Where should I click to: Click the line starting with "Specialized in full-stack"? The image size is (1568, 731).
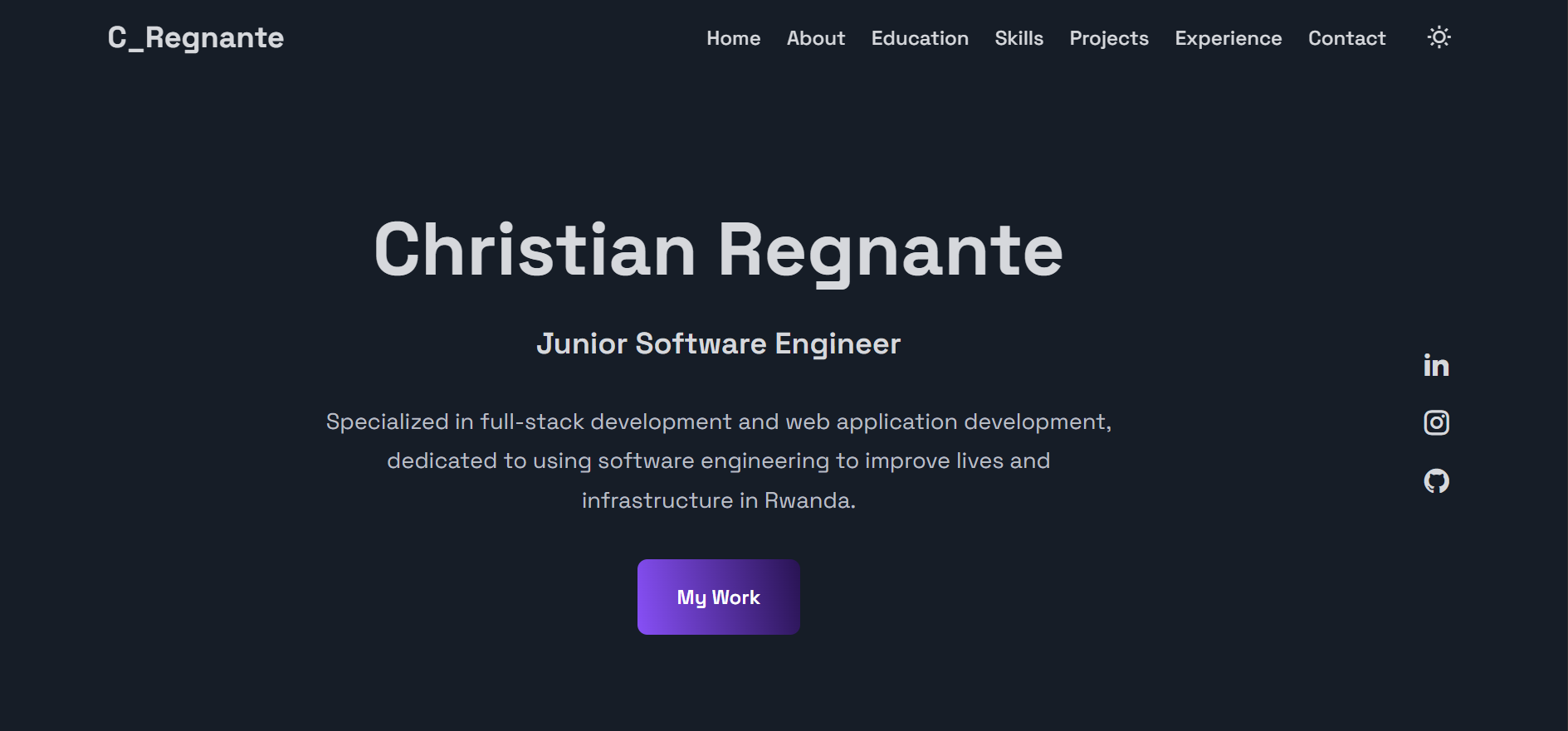718,422
